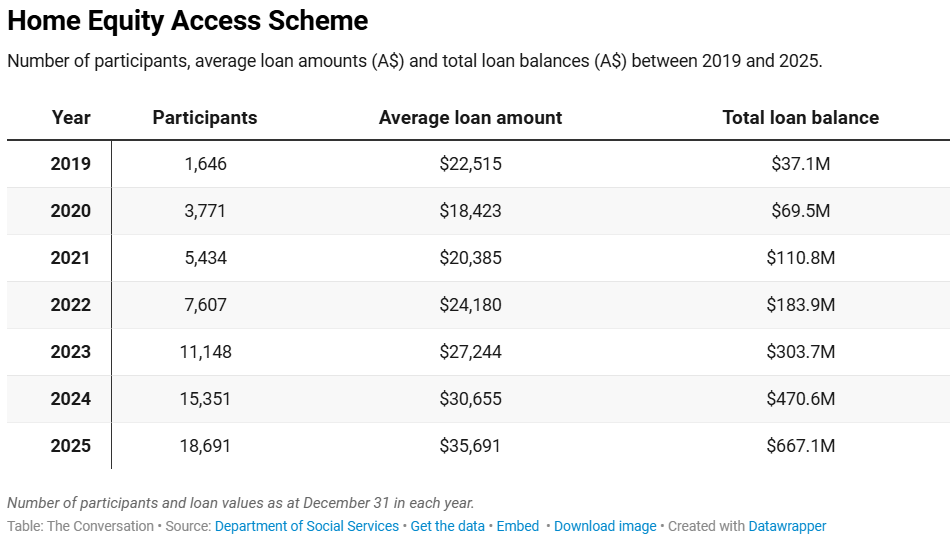
Task: Open the Datawrapper link
Action: click(x=787, y=526)
